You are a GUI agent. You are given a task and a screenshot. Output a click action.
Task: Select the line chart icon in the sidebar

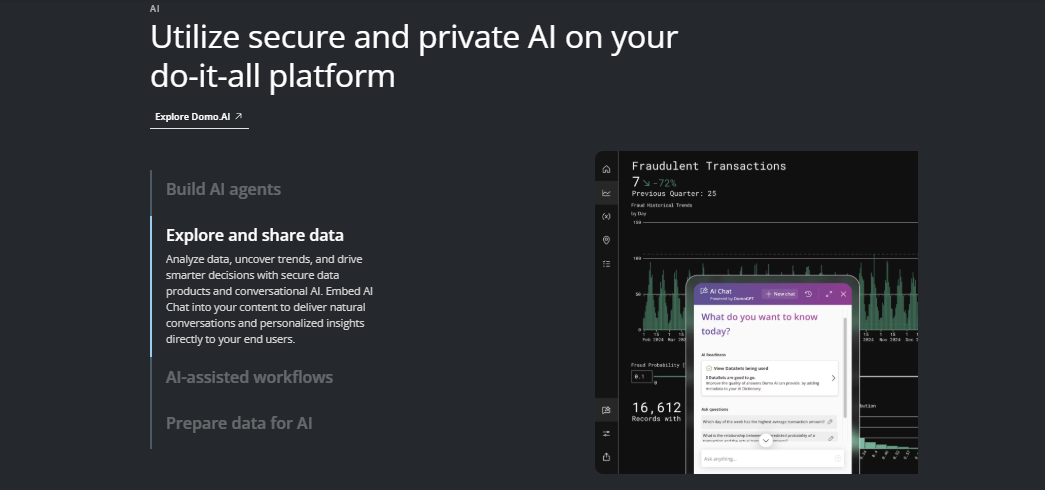click(606, 193)
